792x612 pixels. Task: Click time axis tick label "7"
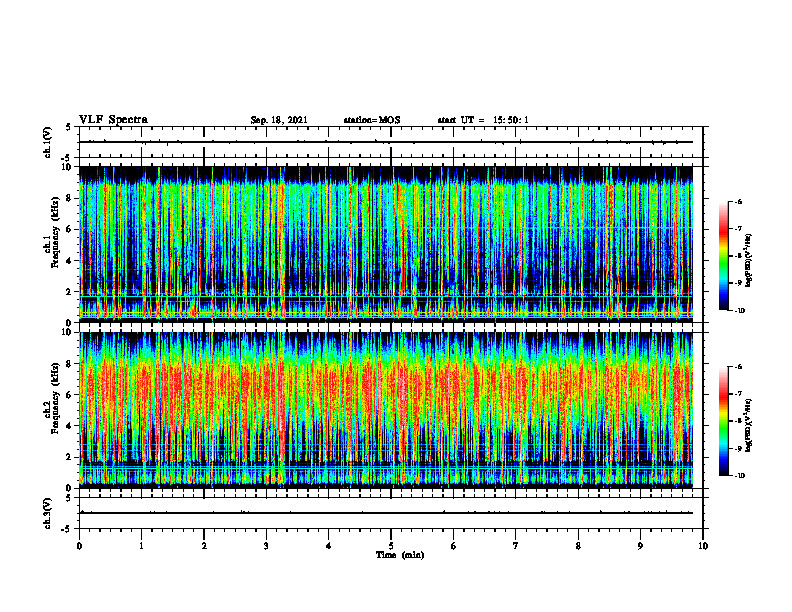pyautogui.click(x=516, y=546)
